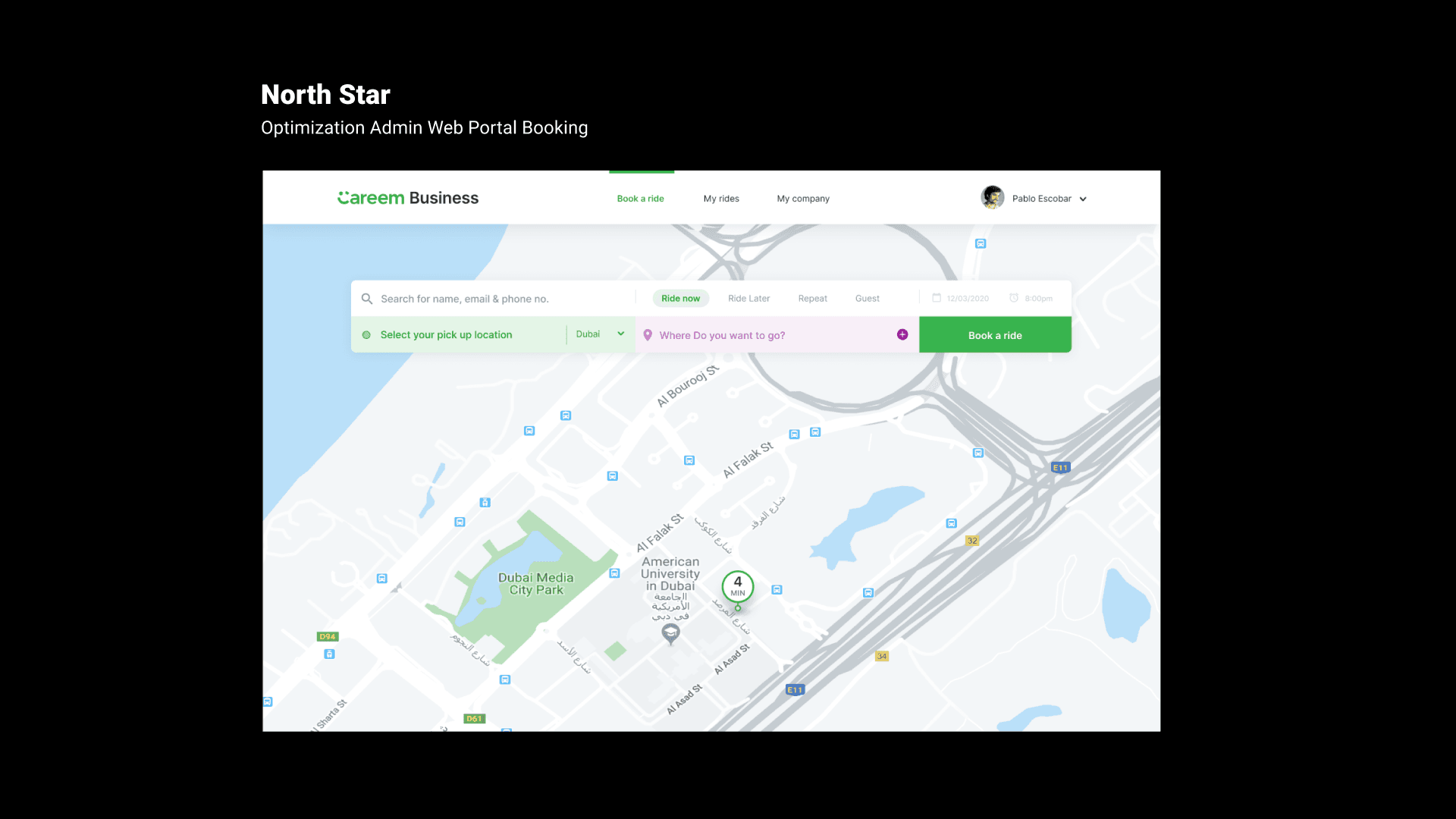Click the purple drop-off pin icon

(x=648, y=335)
